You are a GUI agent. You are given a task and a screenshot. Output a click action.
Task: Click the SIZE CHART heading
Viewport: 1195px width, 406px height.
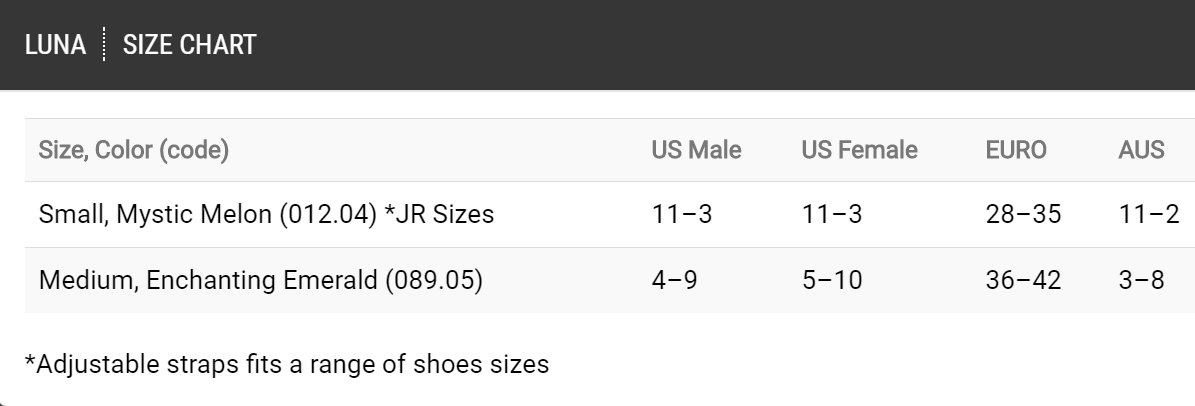tap(189, 45)
